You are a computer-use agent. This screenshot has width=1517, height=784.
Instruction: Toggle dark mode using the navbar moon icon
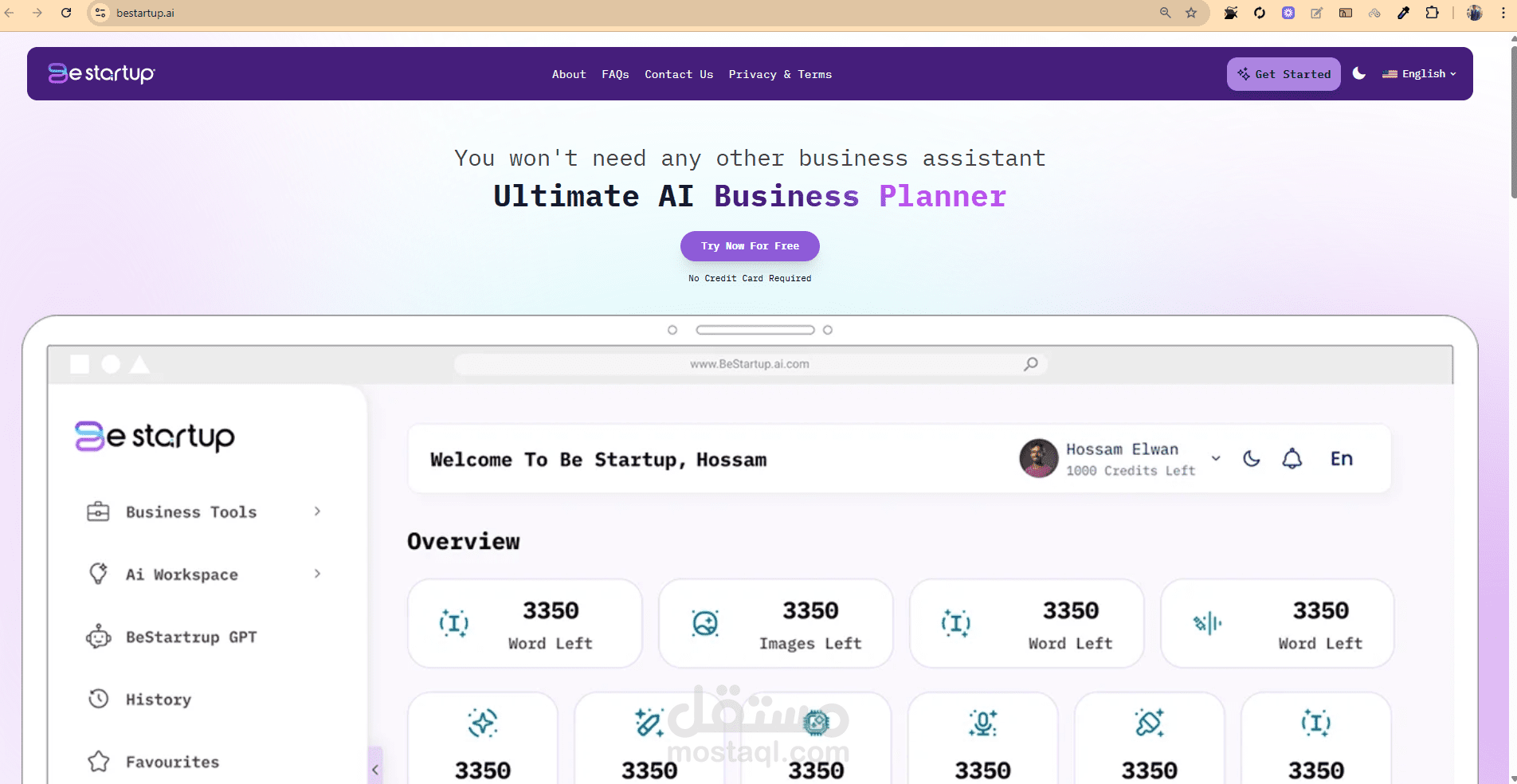click(x=1359, y=73)
